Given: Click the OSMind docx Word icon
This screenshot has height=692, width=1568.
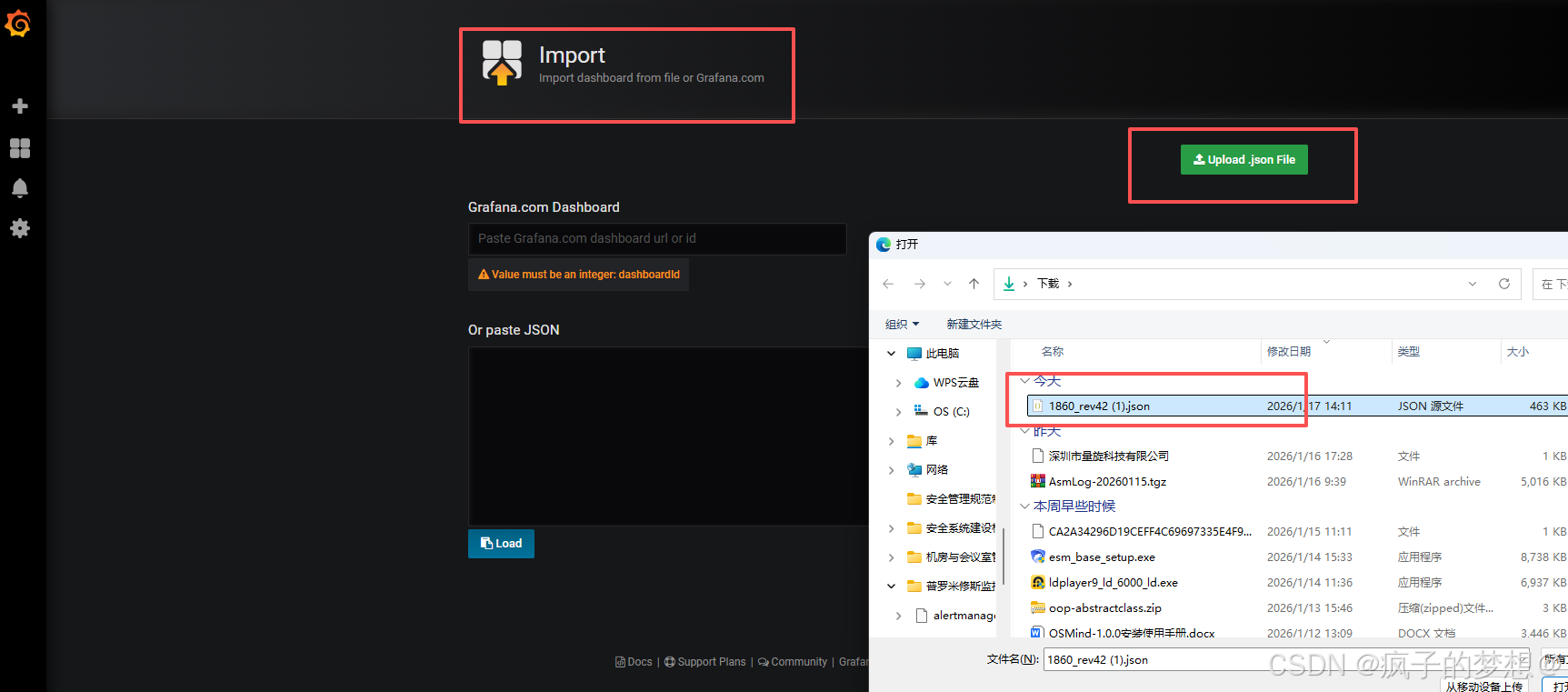Looking at the screenshot, I should (1037, 632).
